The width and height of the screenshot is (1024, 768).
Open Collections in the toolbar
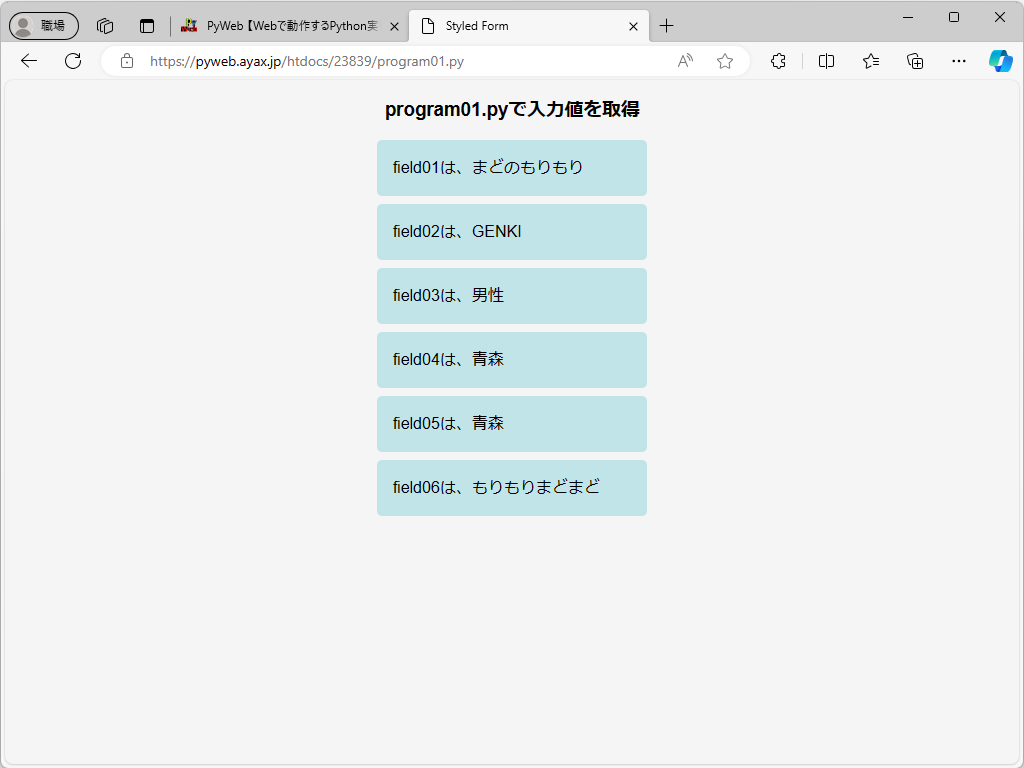pyautogui.click(x=914, y=61)
